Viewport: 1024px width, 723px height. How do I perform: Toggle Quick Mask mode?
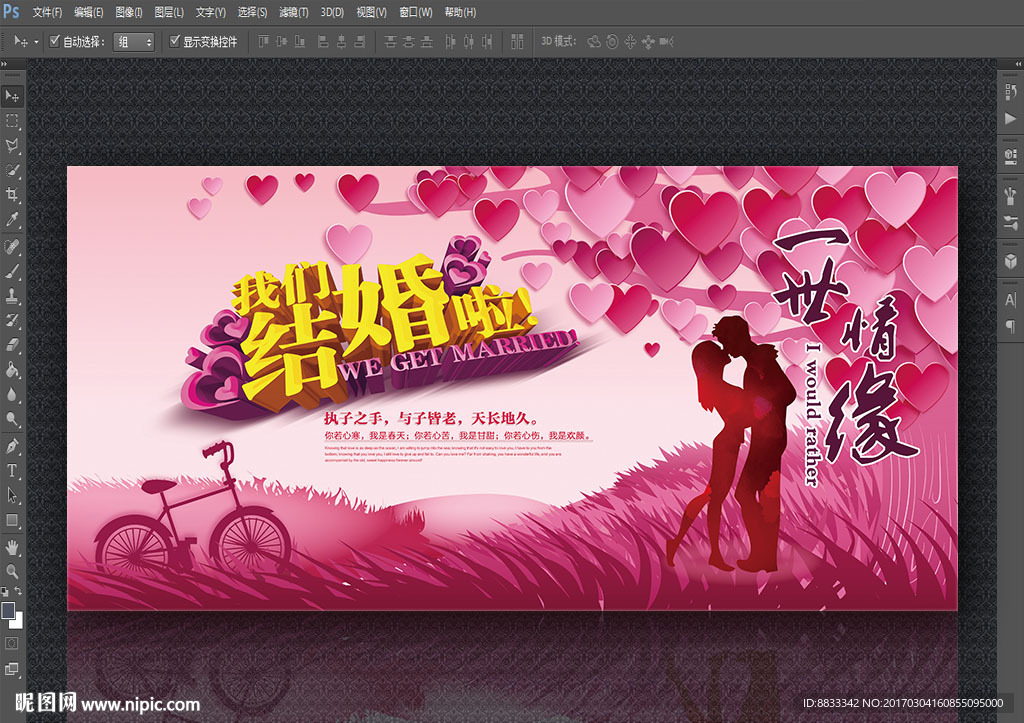point(12,643)
